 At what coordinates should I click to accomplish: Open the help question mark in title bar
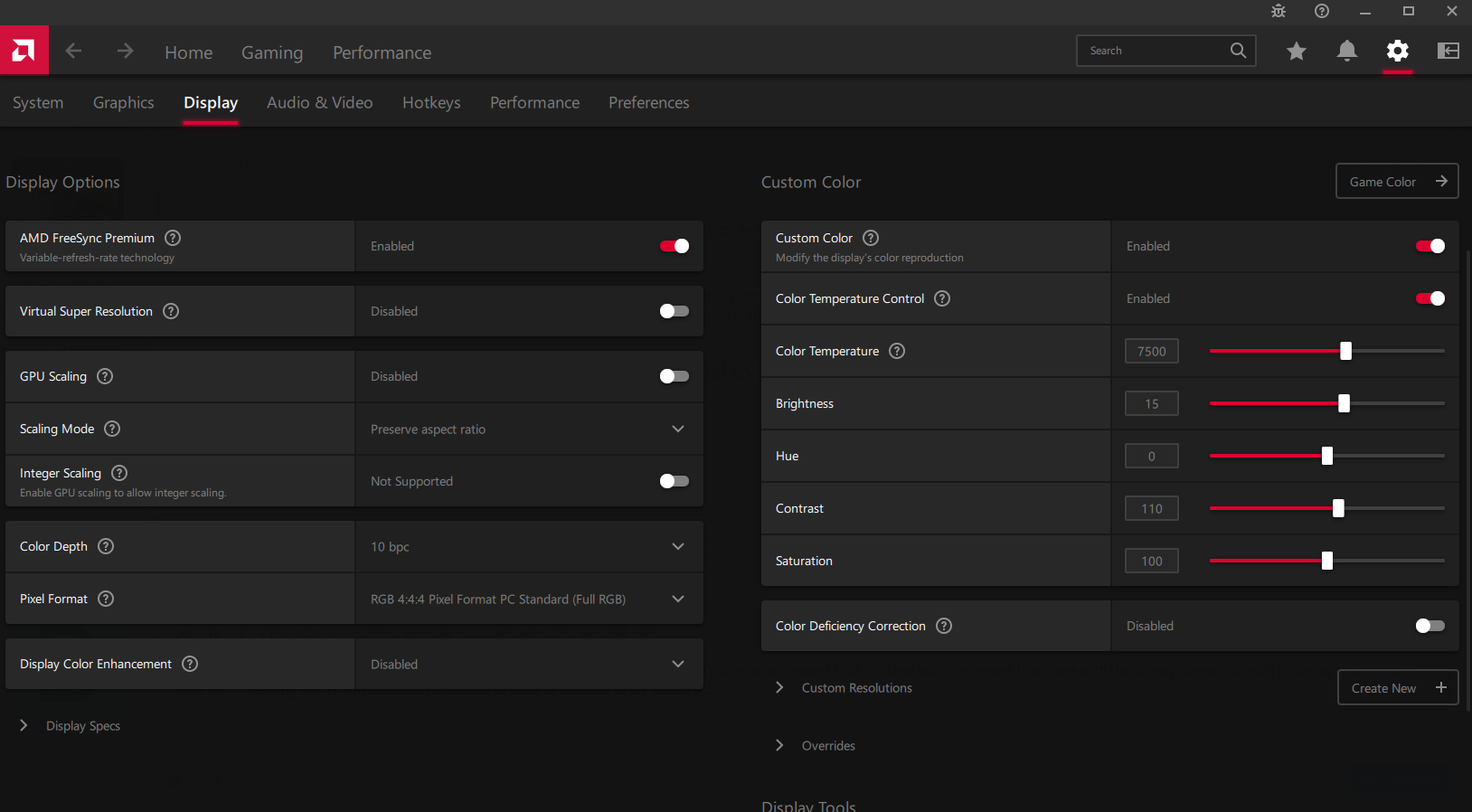pos(1322,11)
